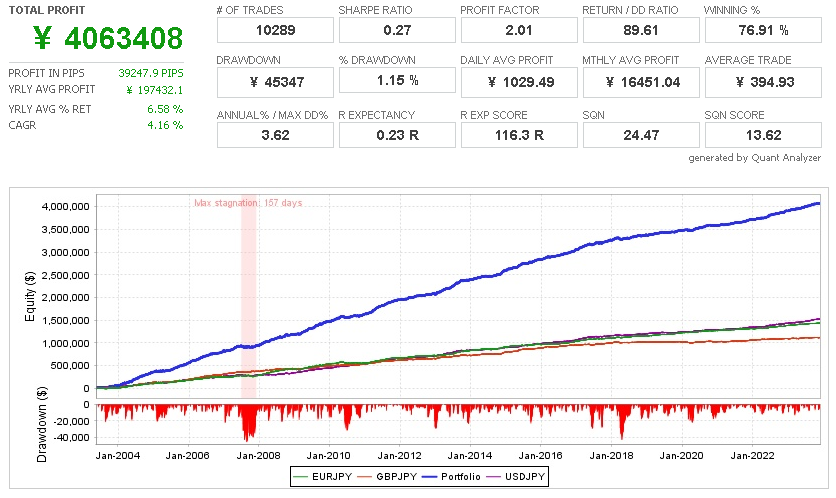Click the Jan-2022 axis label

coord(752,455)
